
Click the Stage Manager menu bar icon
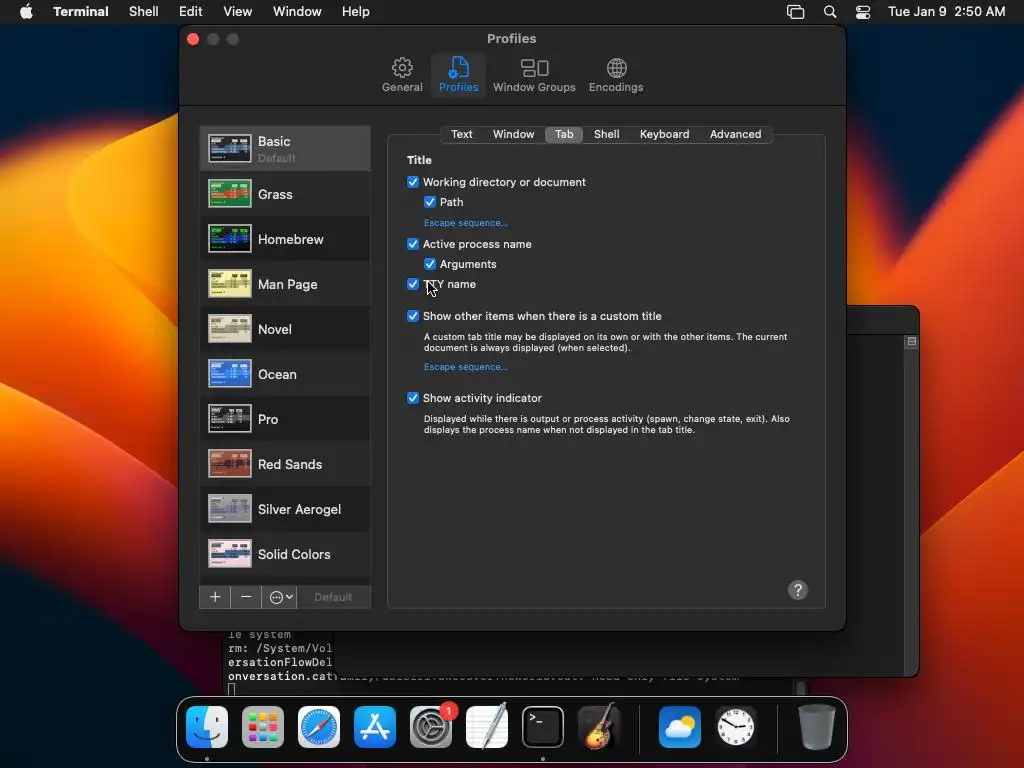[x=795, y=12]
